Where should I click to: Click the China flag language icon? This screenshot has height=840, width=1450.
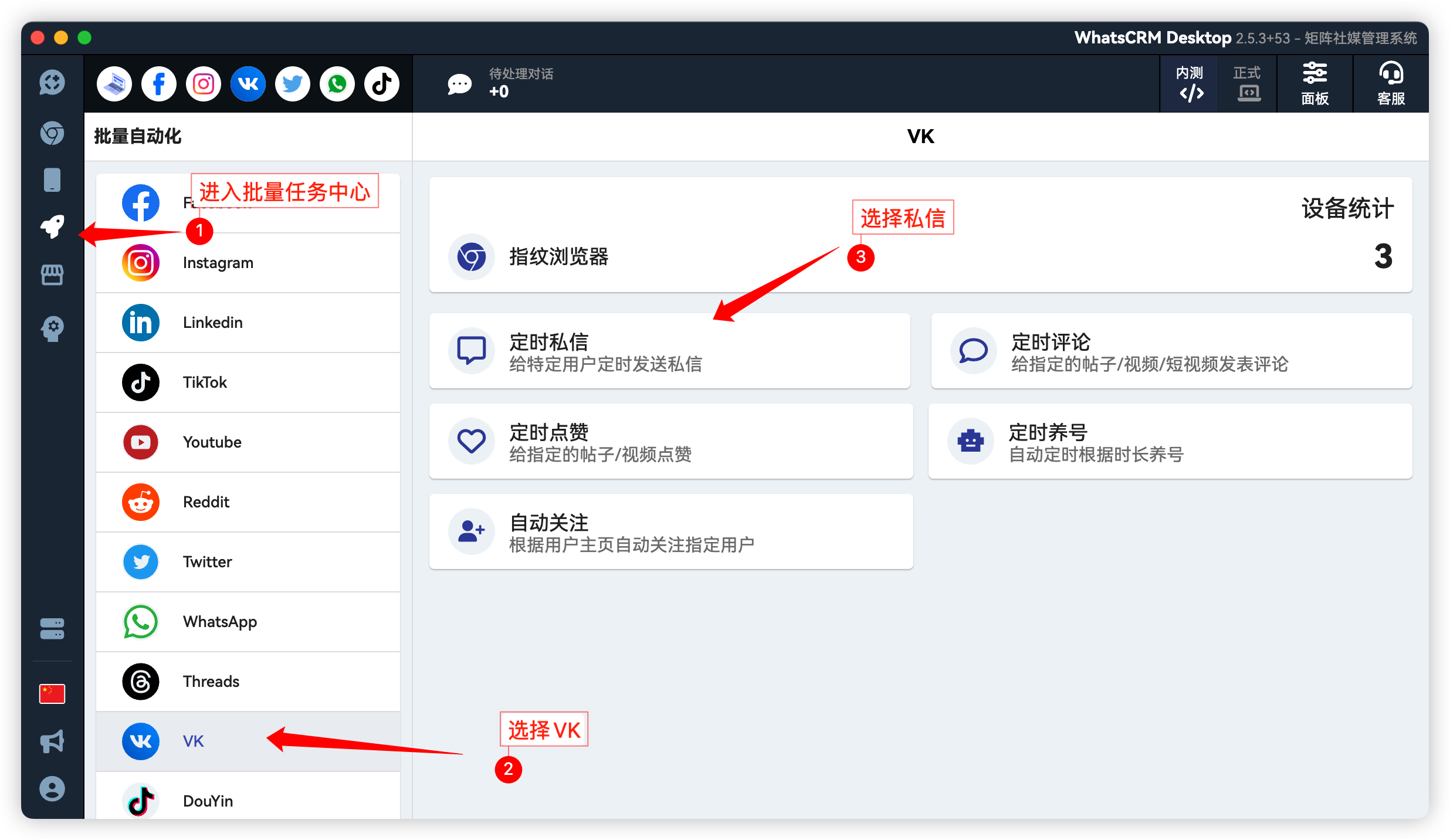(x=52, y=693)
